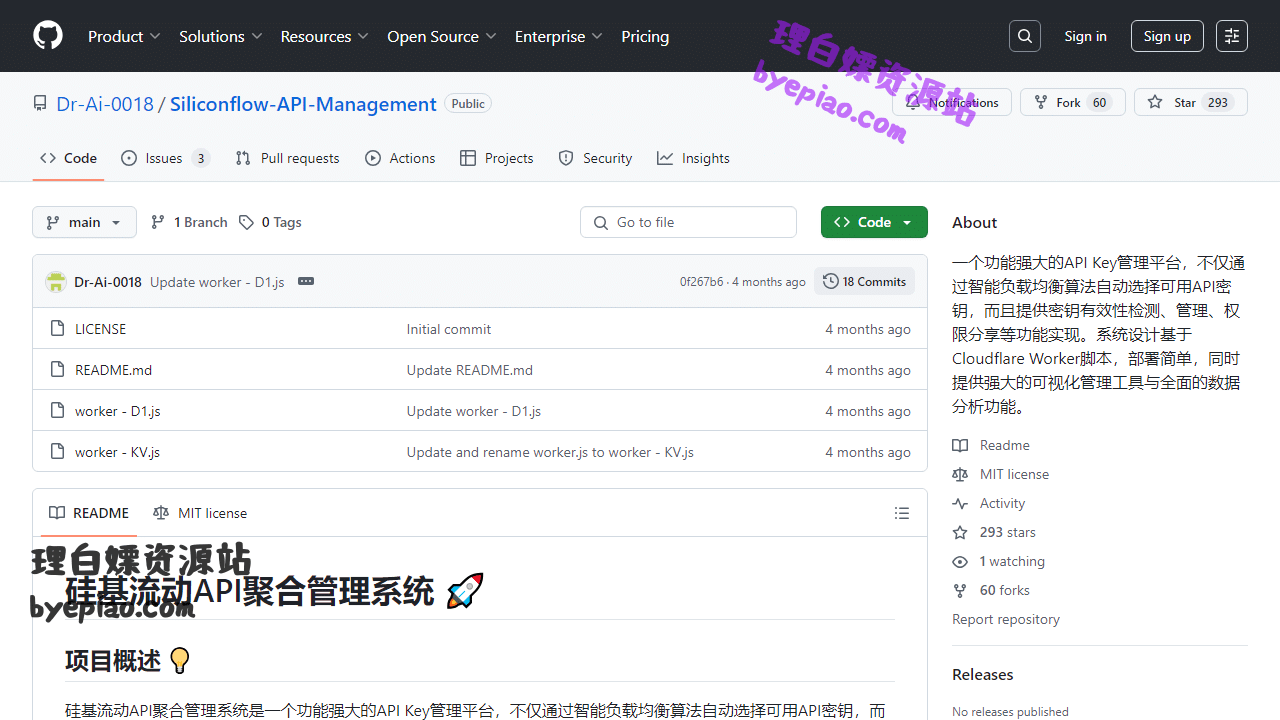Viewport: 1280px width, 720px height.
Task: Click the scale icon beside MIT license in About
Action: [x=960, y=474]
